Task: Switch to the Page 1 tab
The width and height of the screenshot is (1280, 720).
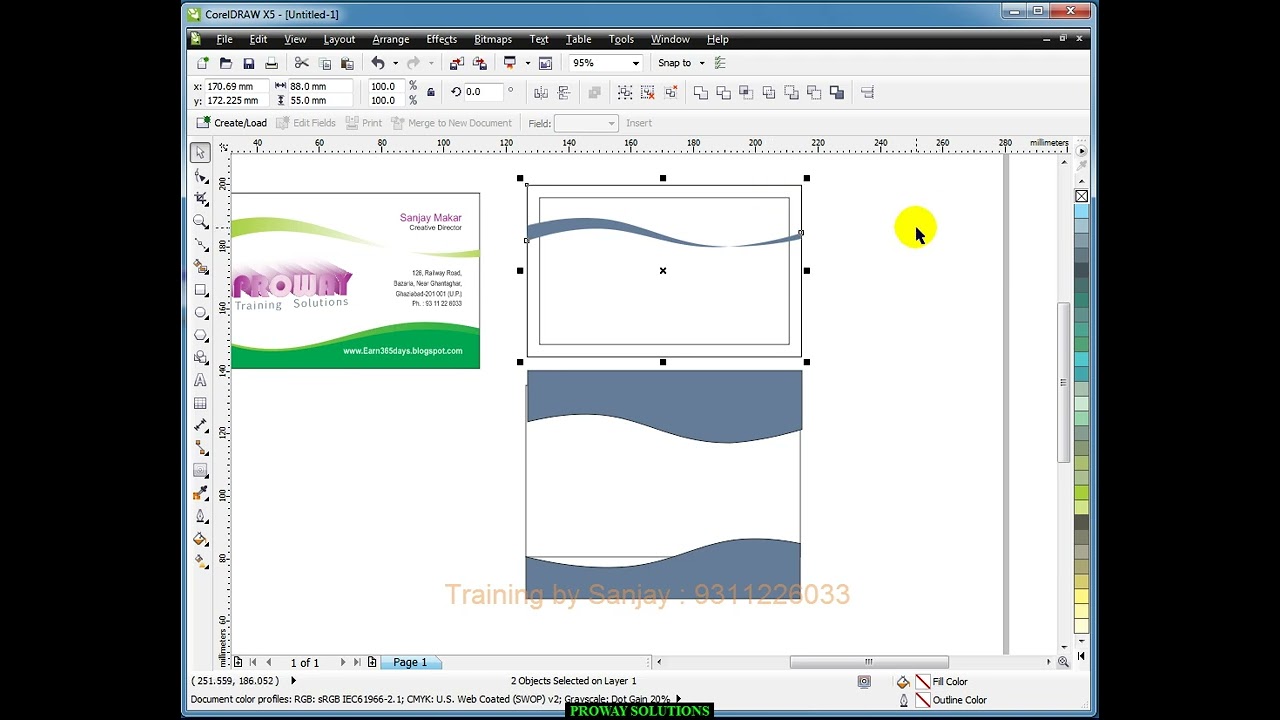Action: tap(410, 662)
